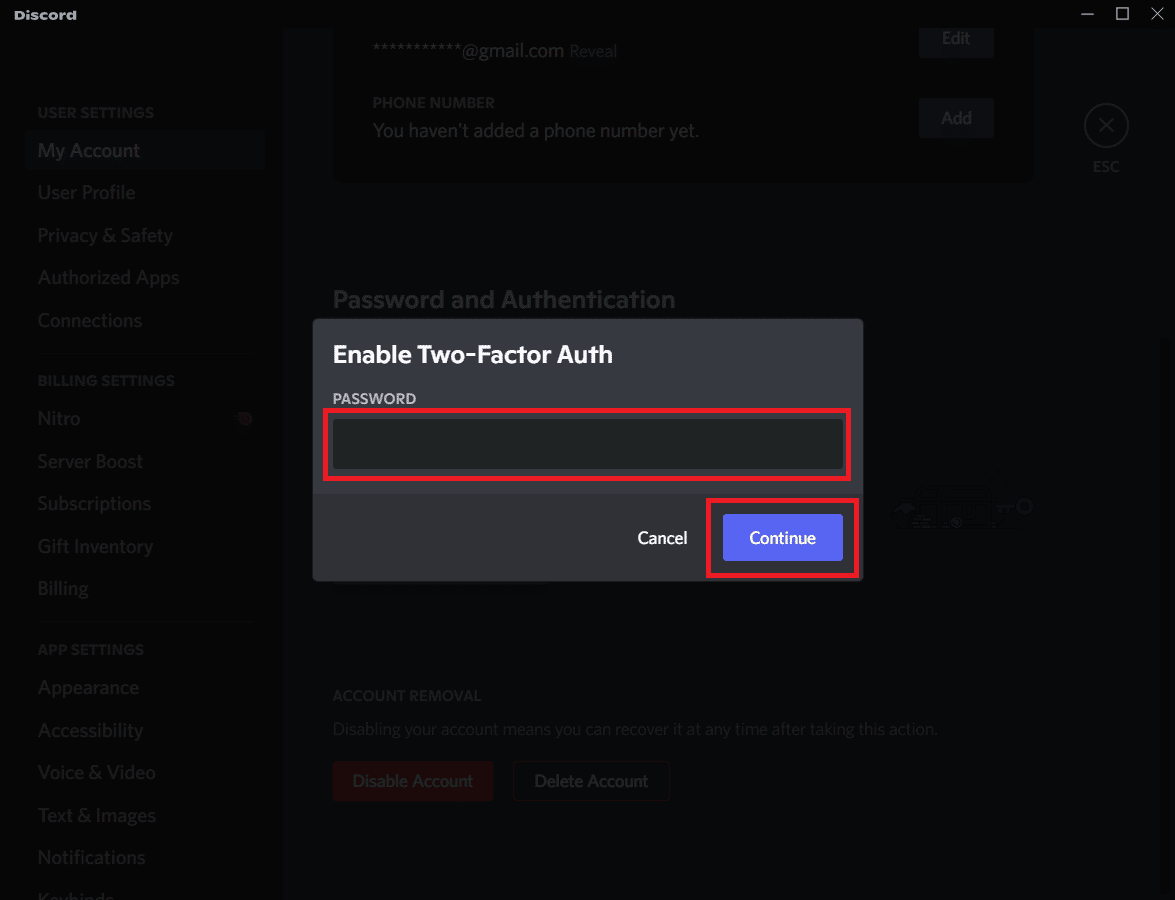Maximize the Discord window
1175x900 pixels.
tap(1123, 13)
